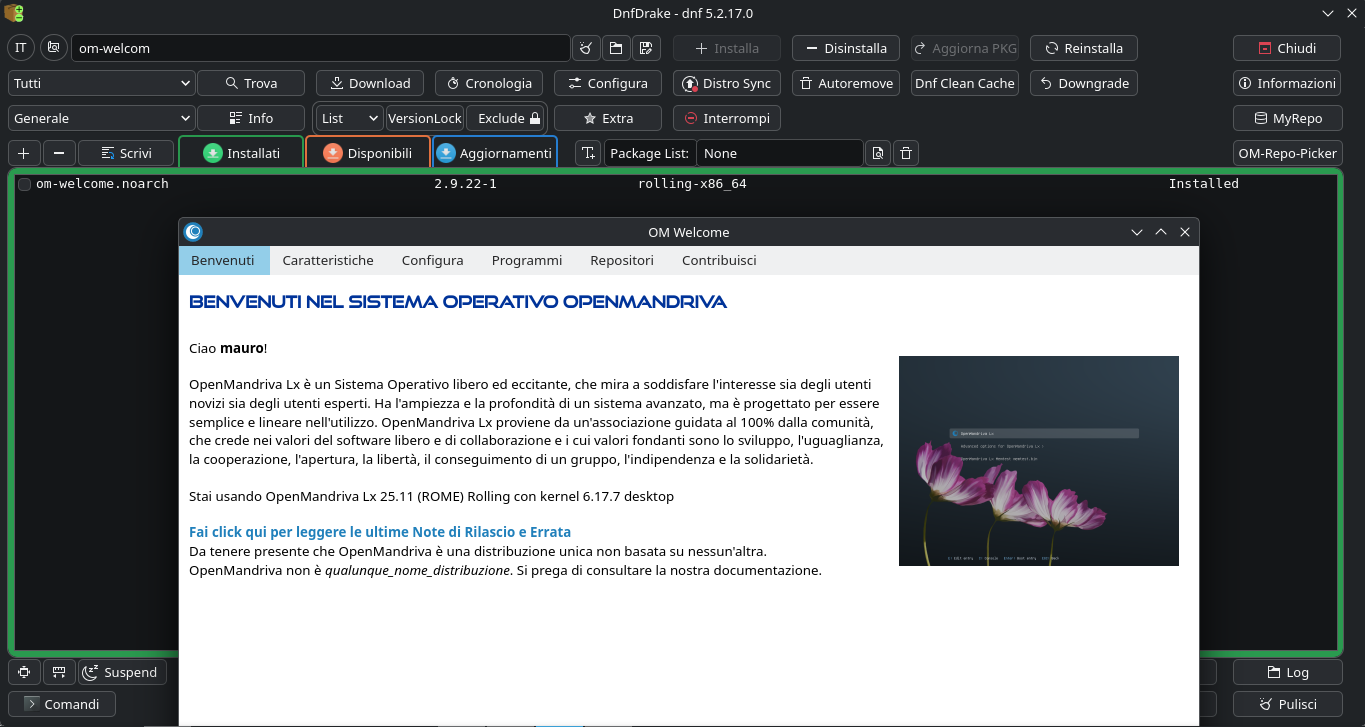Click the Distro Sync button

click(726, 83)
